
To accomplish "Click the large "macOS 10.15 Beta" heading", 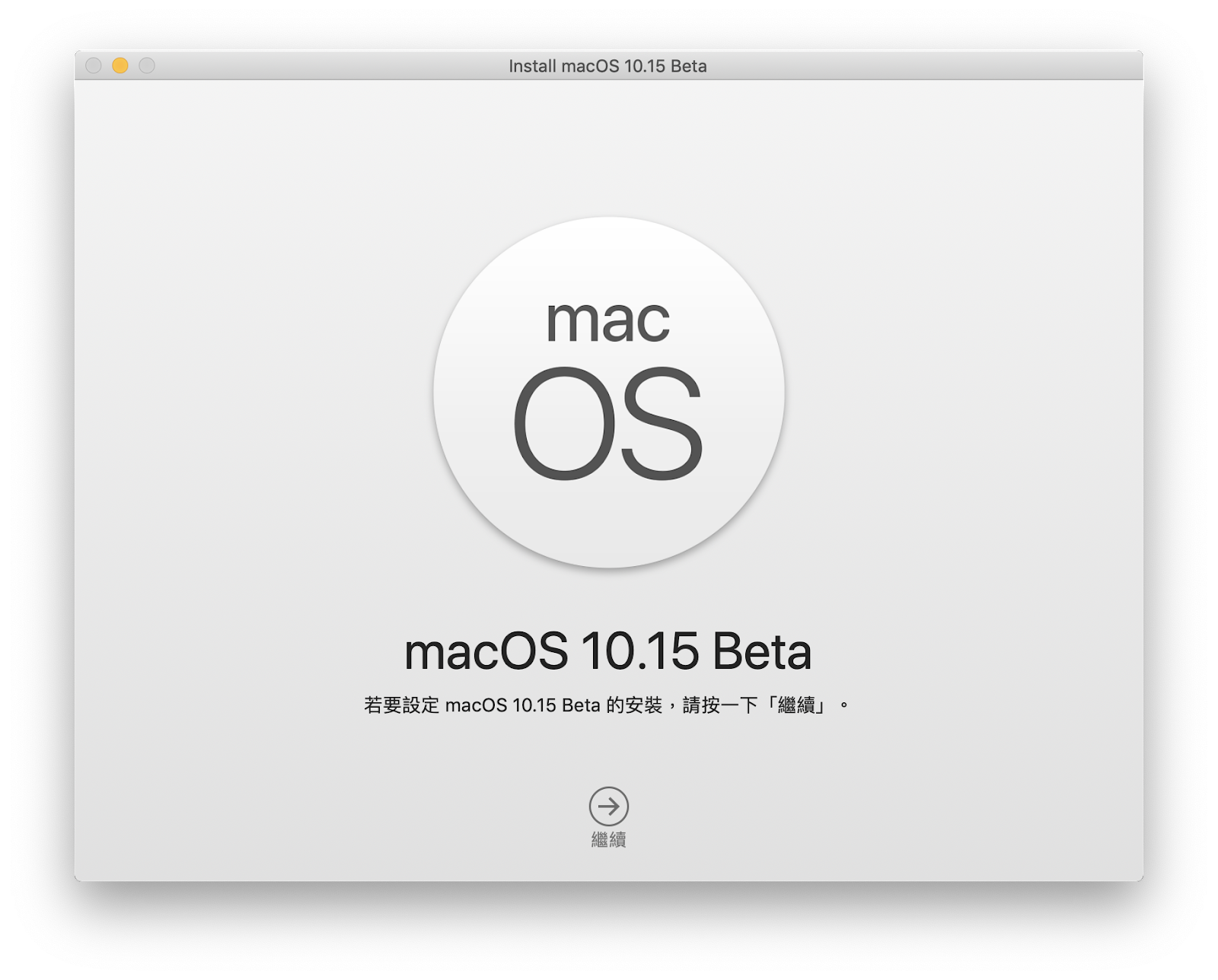I will [607, 651].
